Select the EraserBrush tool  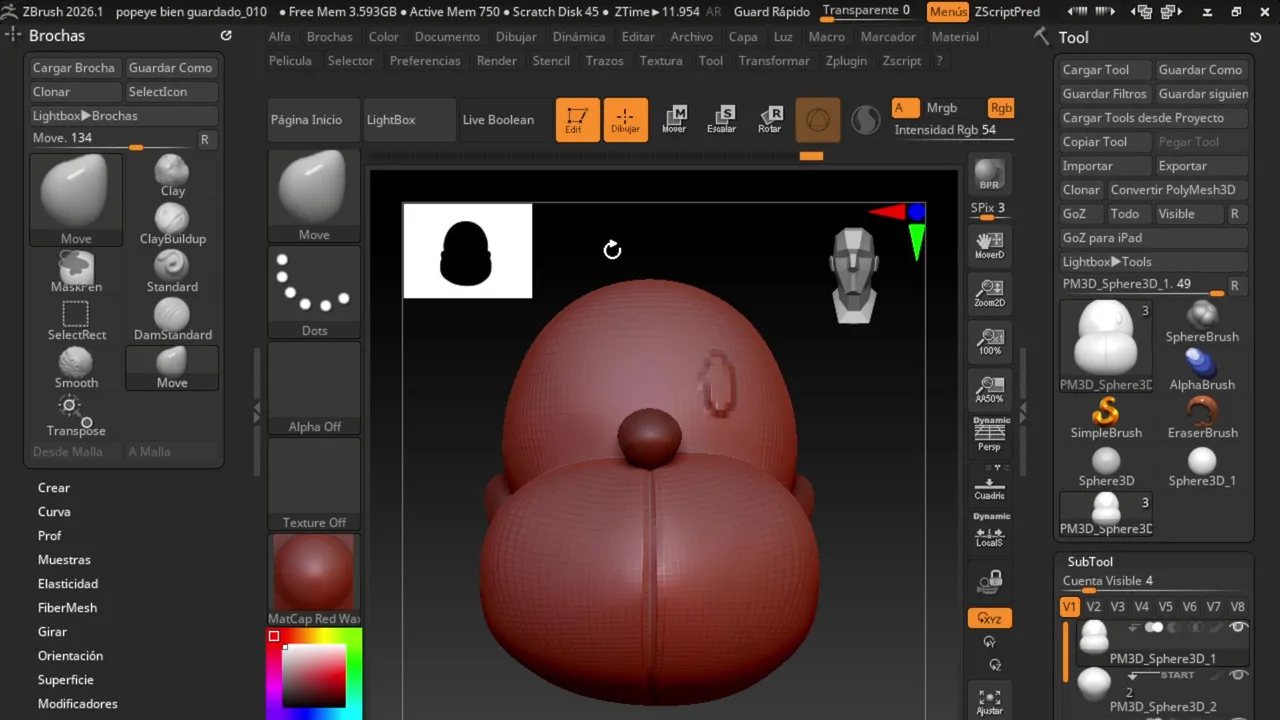click(1202, 417)
